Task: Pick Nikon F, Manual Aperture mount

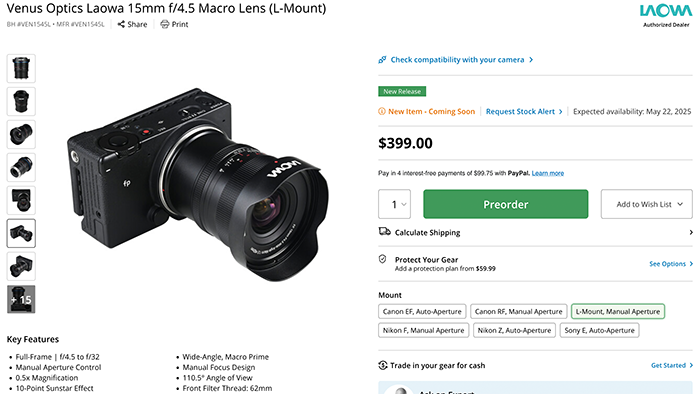Action: tap(423, 330)
